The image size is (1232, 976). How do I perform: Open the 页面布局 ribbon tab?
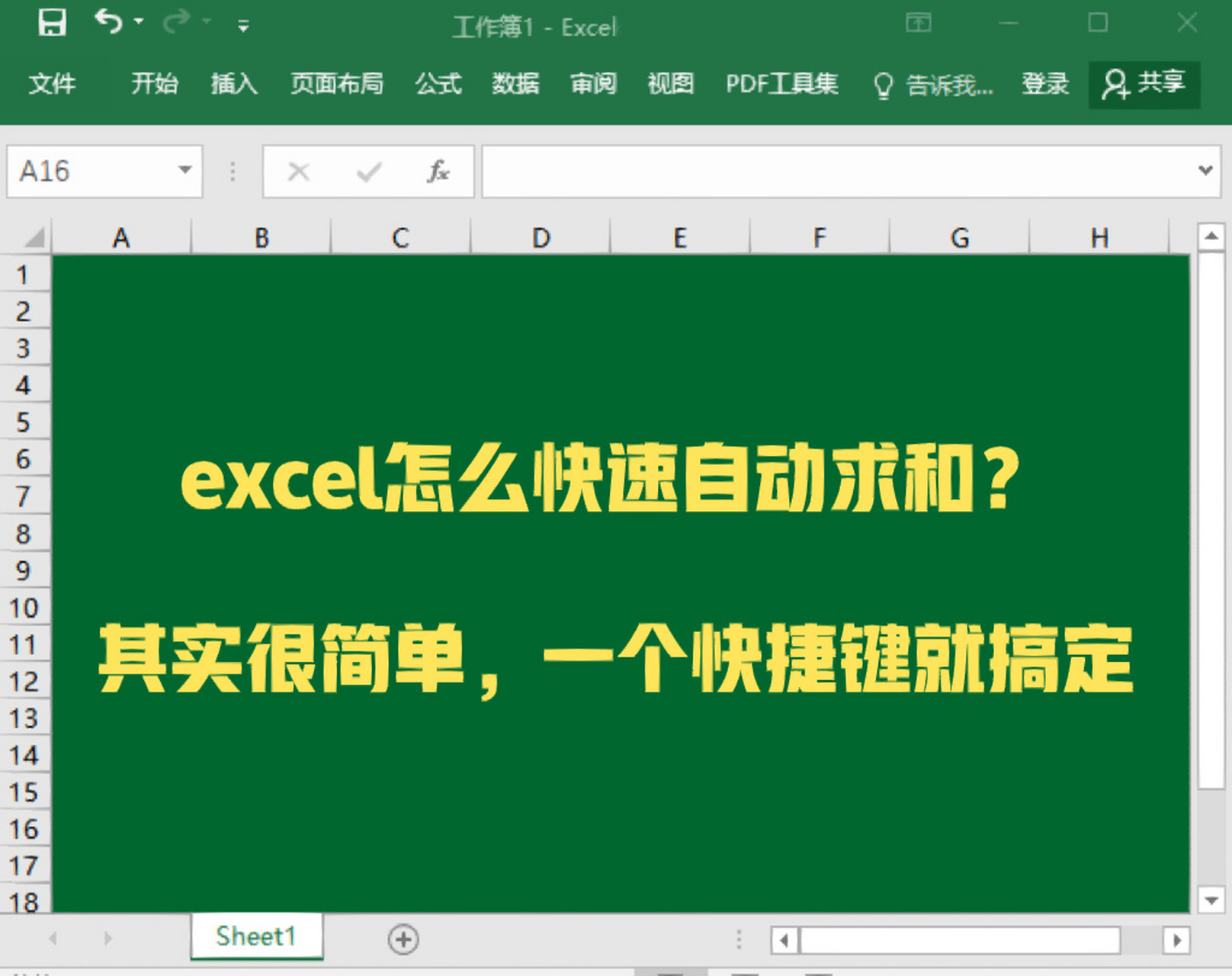[336, 83]
